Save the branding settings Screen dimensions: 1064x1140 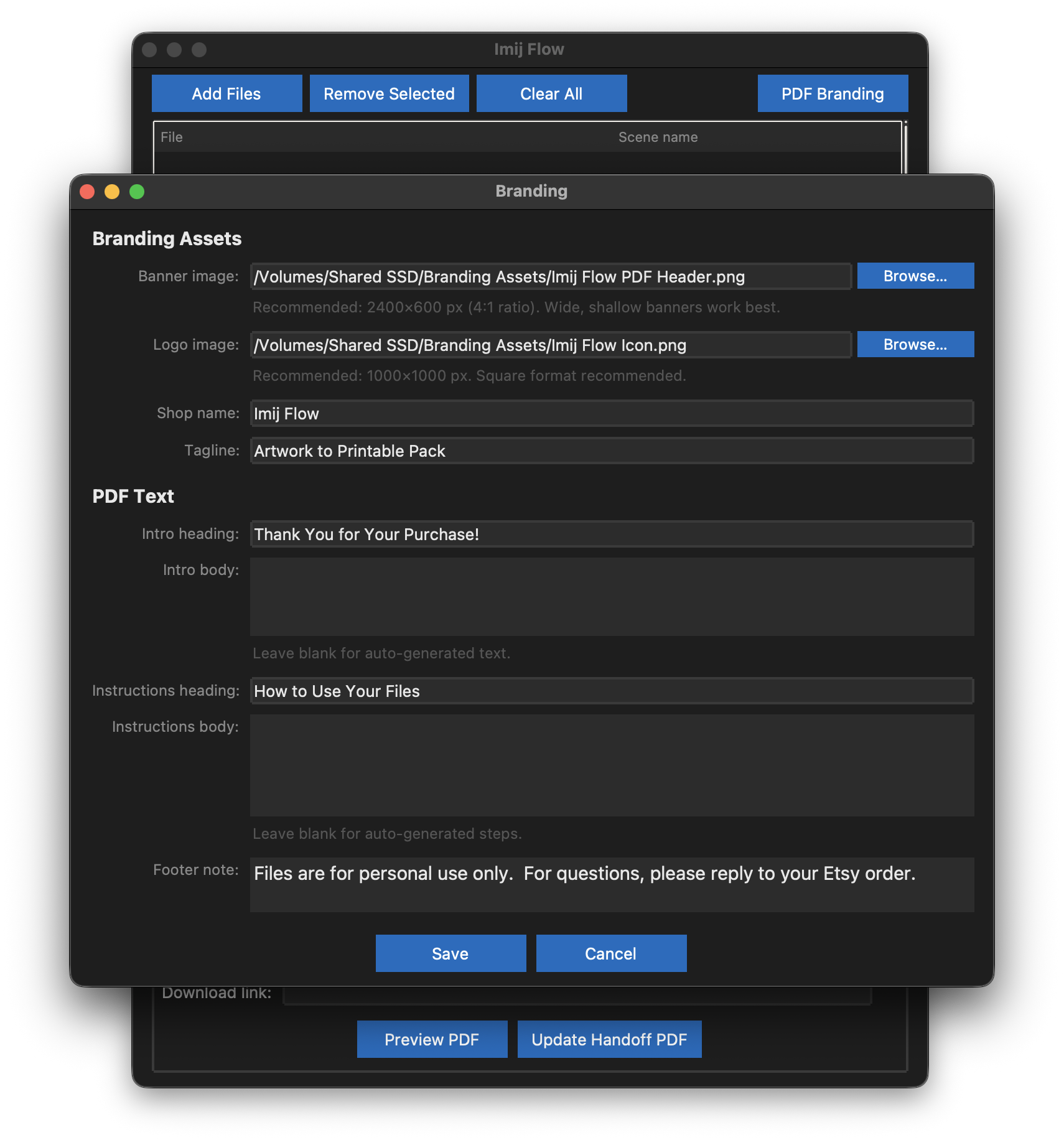[x=450, y=953]
